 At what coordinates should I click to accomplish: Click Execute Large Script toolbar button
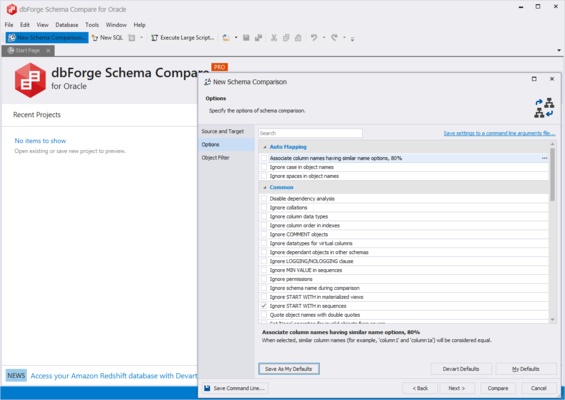tap(183, 37)
